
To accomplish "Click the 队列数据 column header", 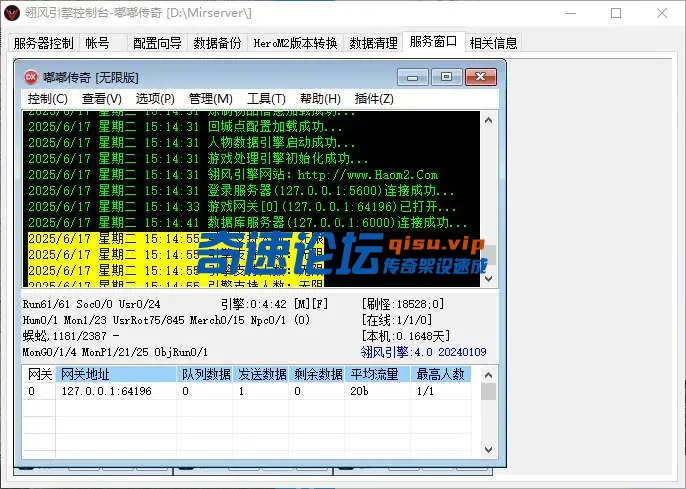I will [205, 374].
